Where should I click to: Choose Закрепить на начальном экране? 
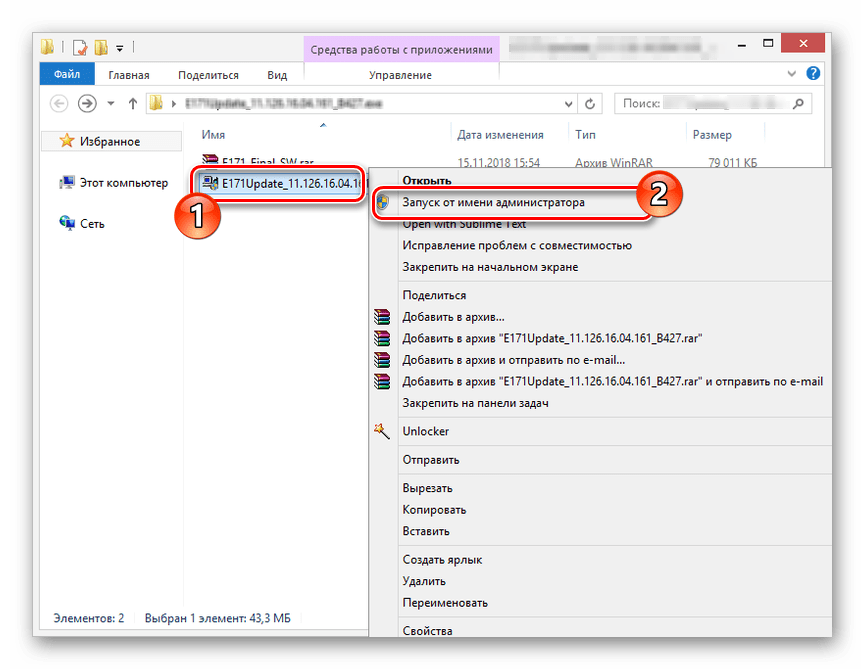[490, 267]
